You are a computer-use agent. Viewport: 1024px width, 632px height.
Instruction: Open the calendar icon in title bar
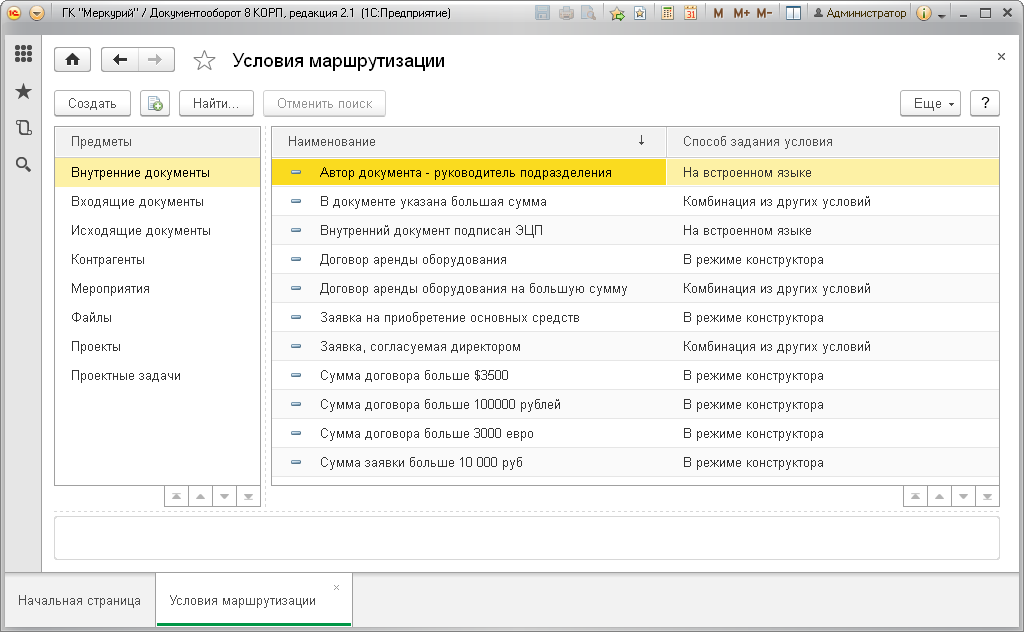pos(690,13)
